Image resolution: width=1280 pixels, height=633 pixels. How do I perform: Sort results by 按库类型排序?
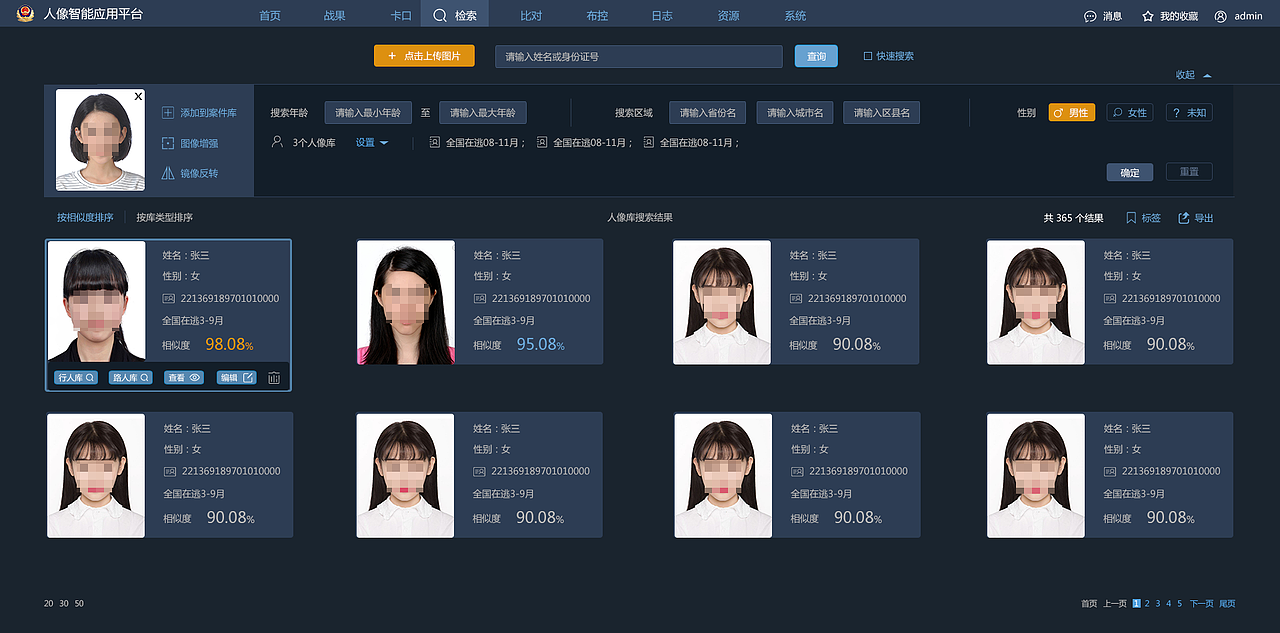click(165, 217)
